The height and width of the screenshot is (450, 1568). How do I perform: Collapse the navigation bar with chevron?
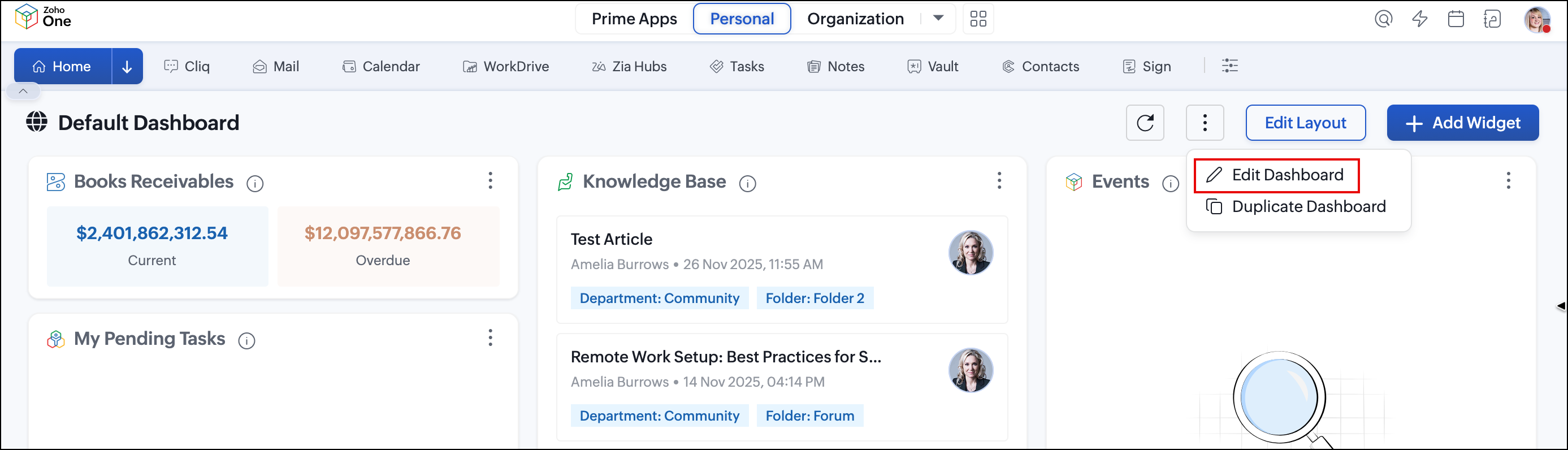pyautogui.click(x=23, y=92)
